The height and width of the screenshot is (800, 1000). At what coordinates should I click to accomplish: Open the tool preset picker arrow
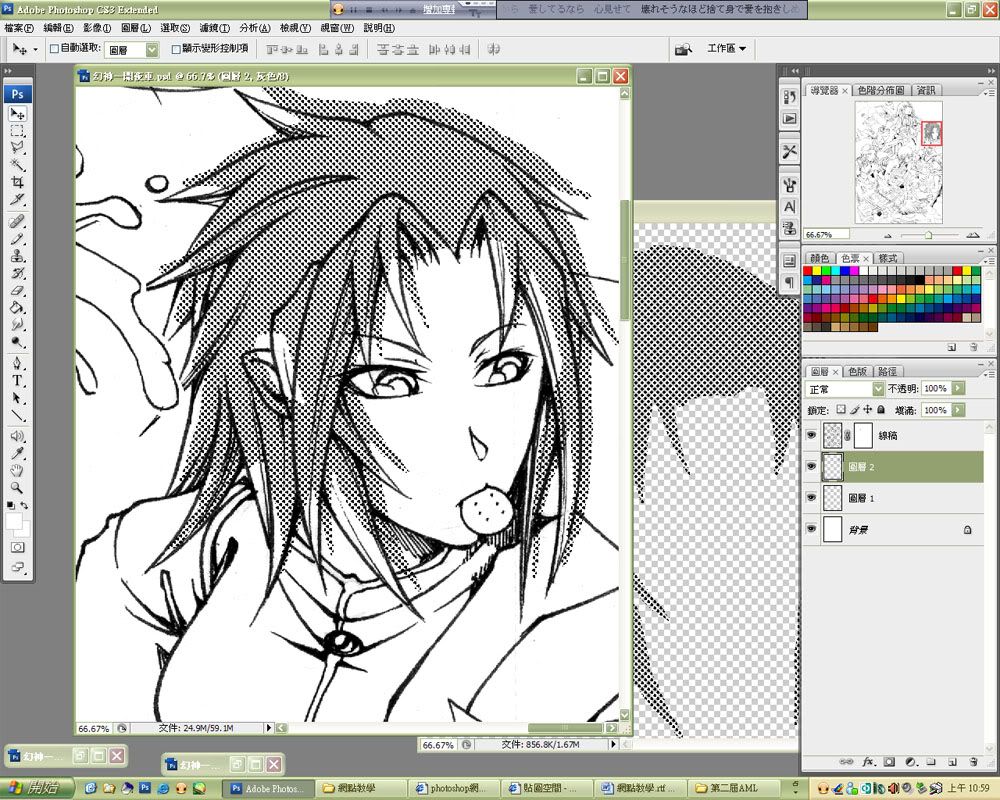coord(35,49)
